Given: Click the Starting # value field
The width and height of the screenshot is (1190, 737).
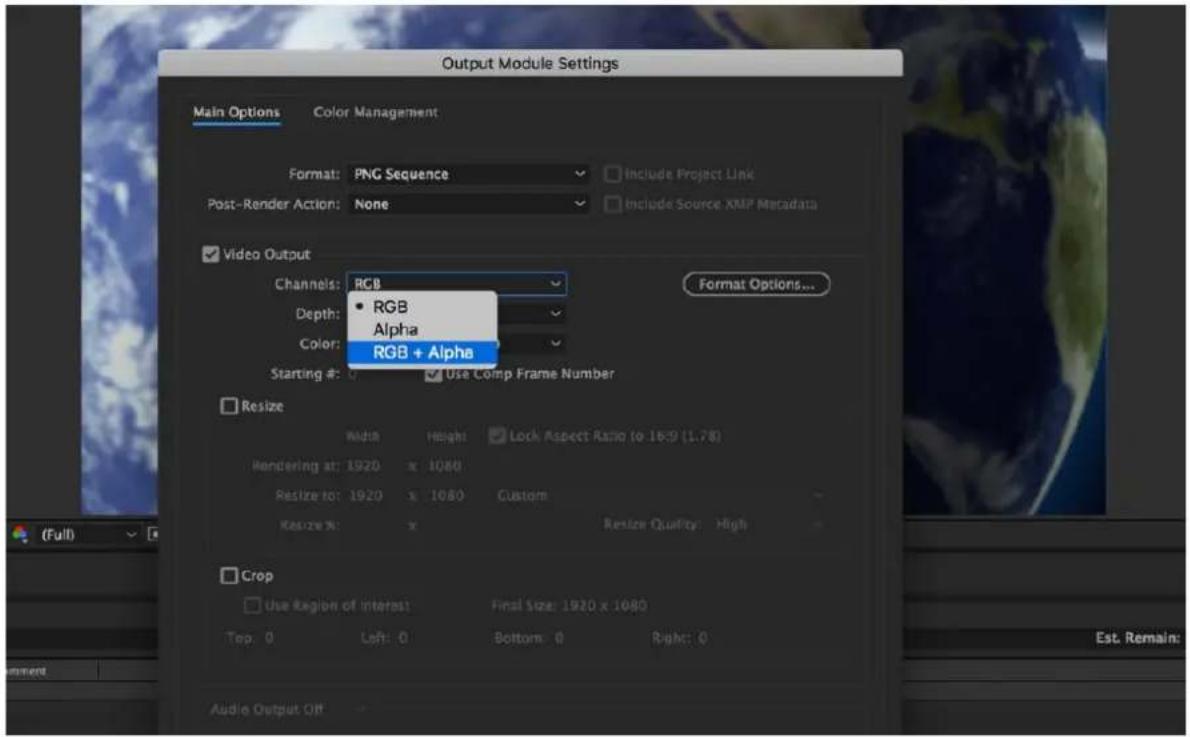Looking at the screenshot, I should pyautogui.click(x=352, y=373).
